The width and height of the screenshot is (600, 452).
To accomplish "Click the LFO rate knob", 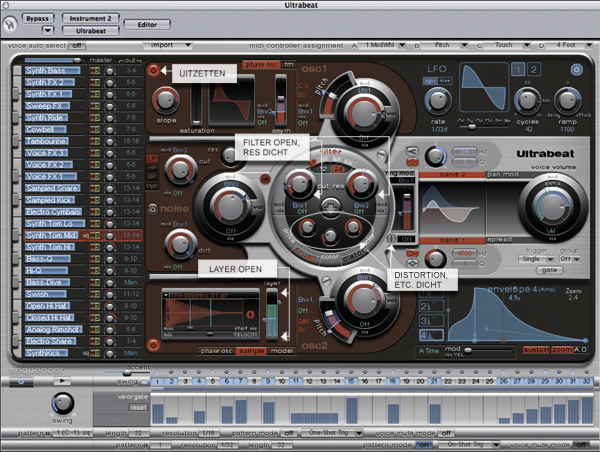I will [x=438, y=101].
